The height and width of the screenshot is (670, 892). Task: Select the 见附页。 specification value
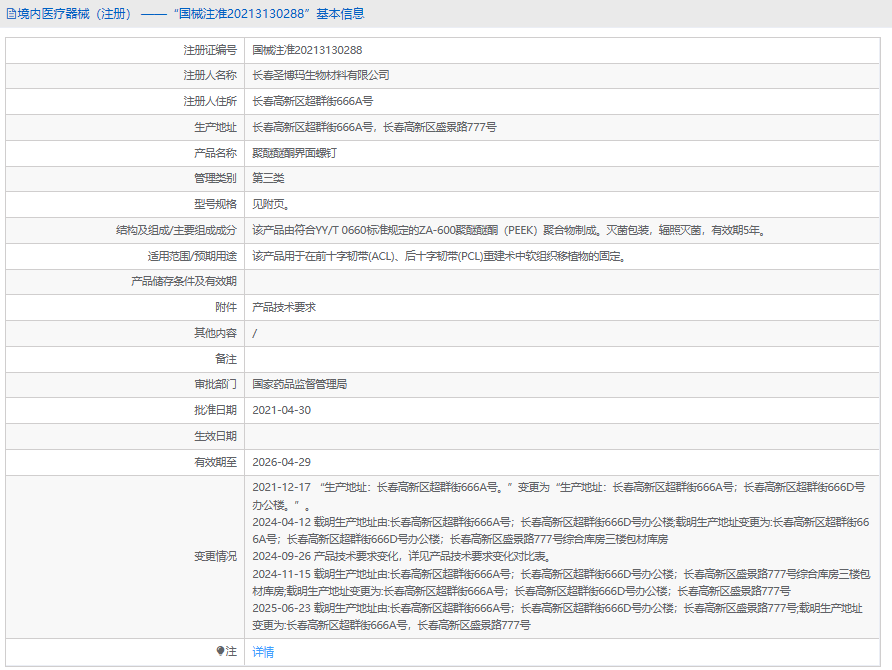point(271,204)
